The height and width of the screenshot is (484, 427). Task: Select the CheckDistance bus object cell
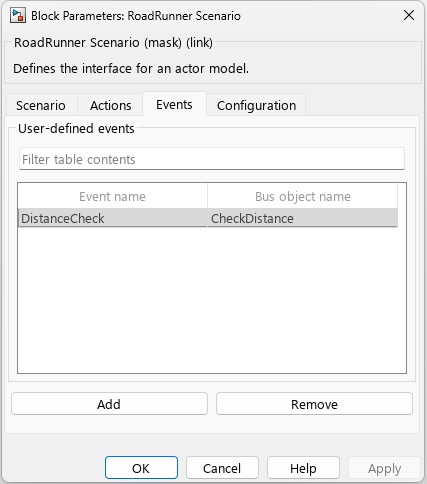tap(302, 218)
